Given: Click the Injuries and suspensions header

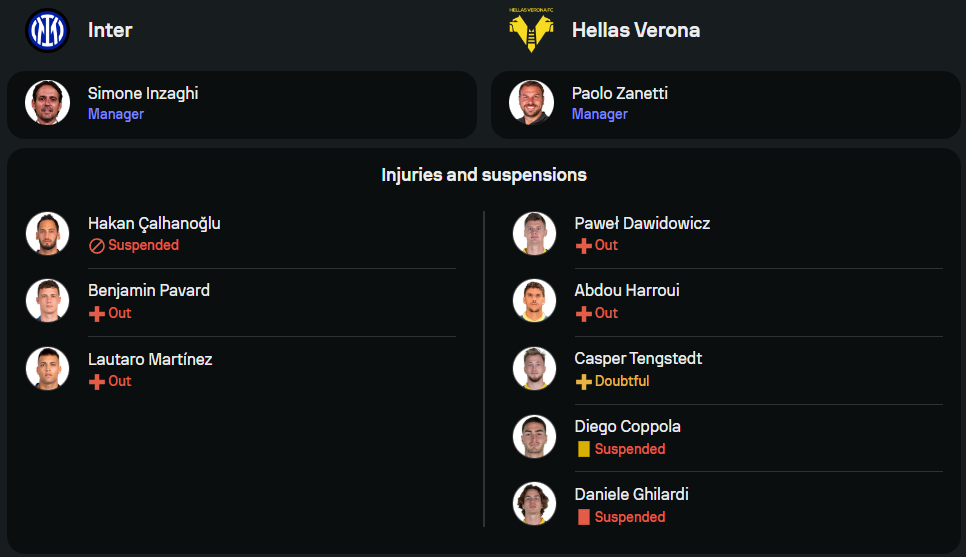Looking at the screenshot, I should coord(483,175).
